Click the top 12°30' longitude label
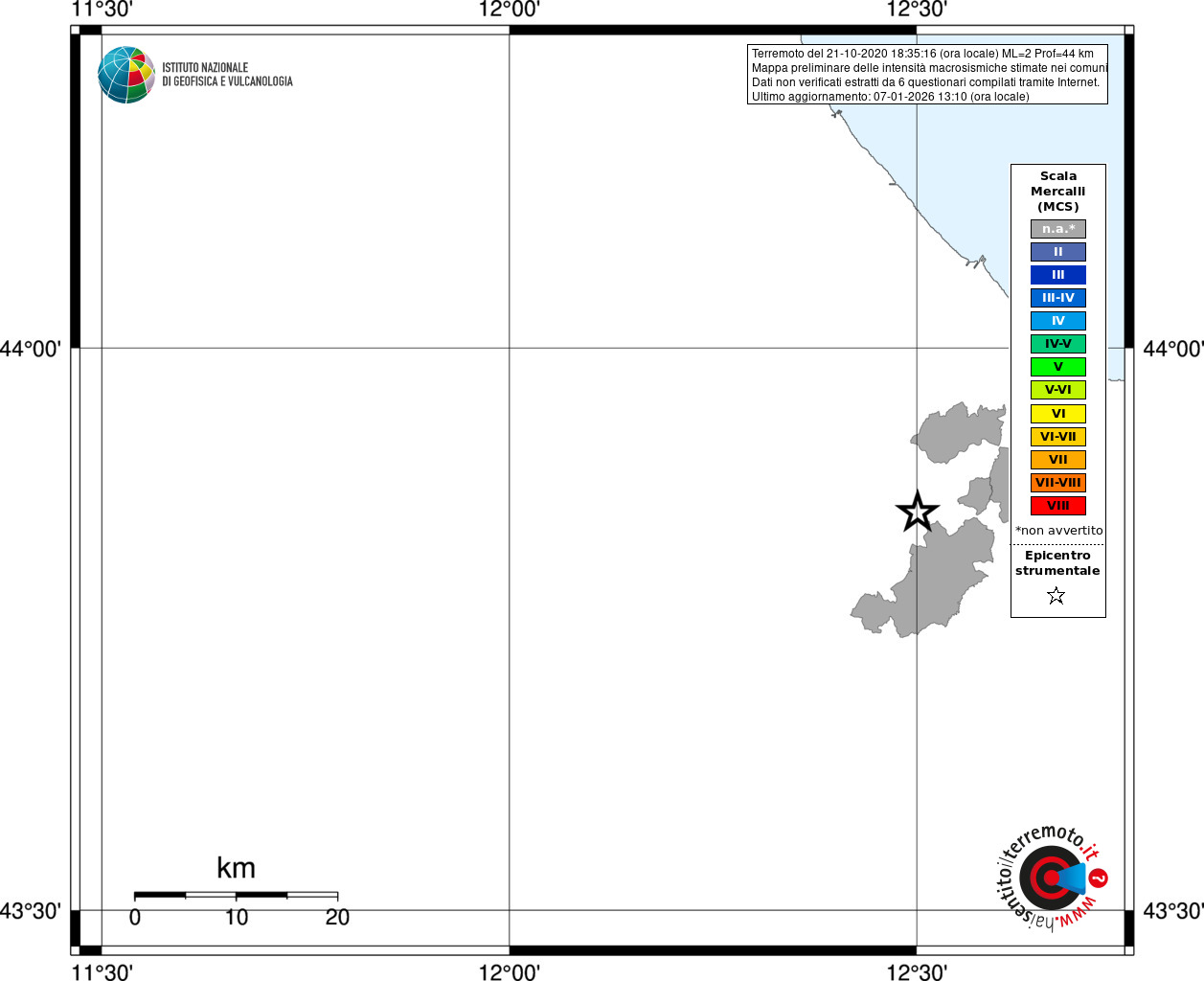This screenshot has height=981, width=1204. pyautogui.click(x=917, y=10)
